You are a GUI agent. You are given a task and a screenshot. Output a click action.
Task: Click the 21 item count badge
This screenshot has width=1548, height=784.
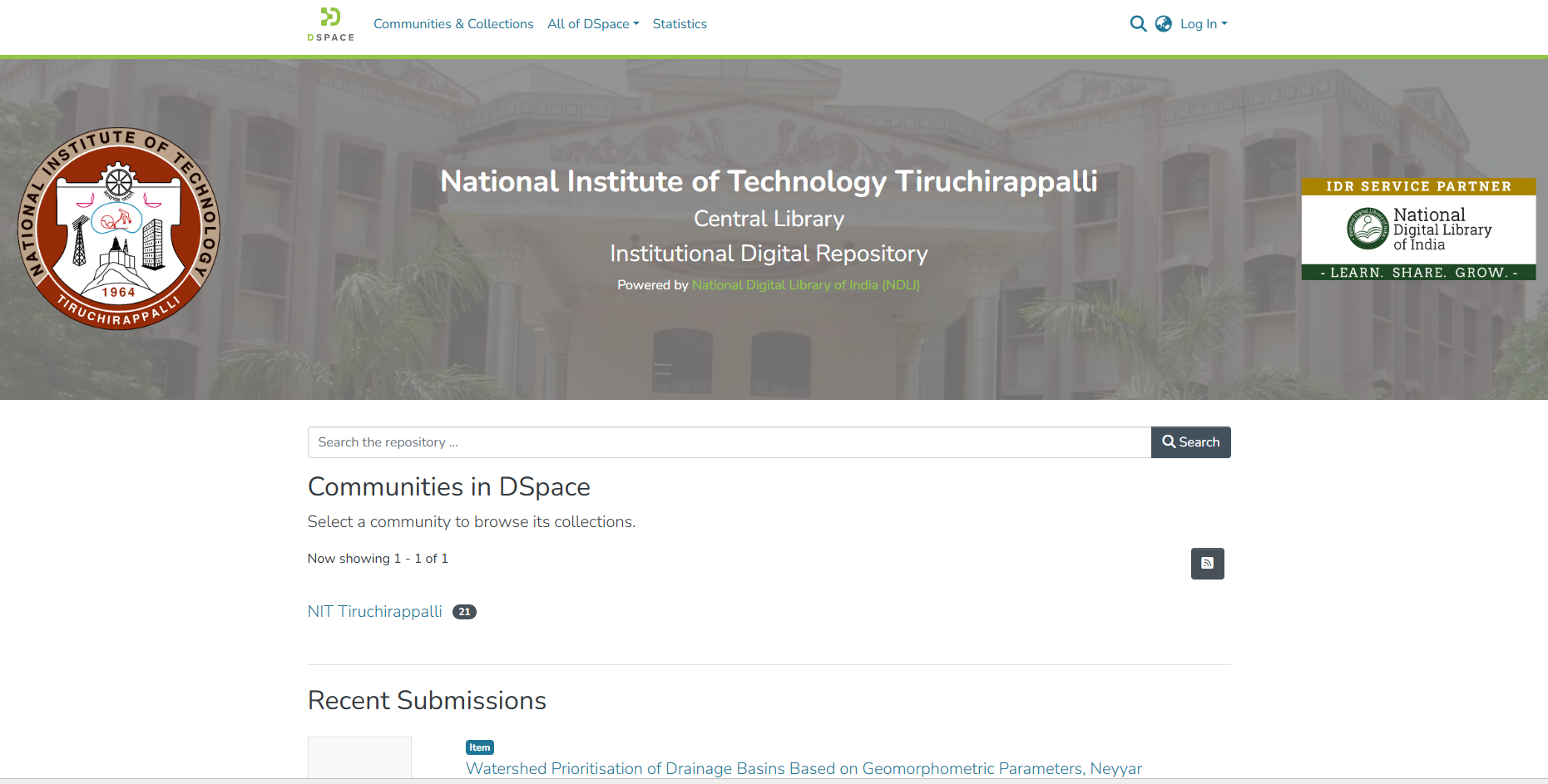464,612
